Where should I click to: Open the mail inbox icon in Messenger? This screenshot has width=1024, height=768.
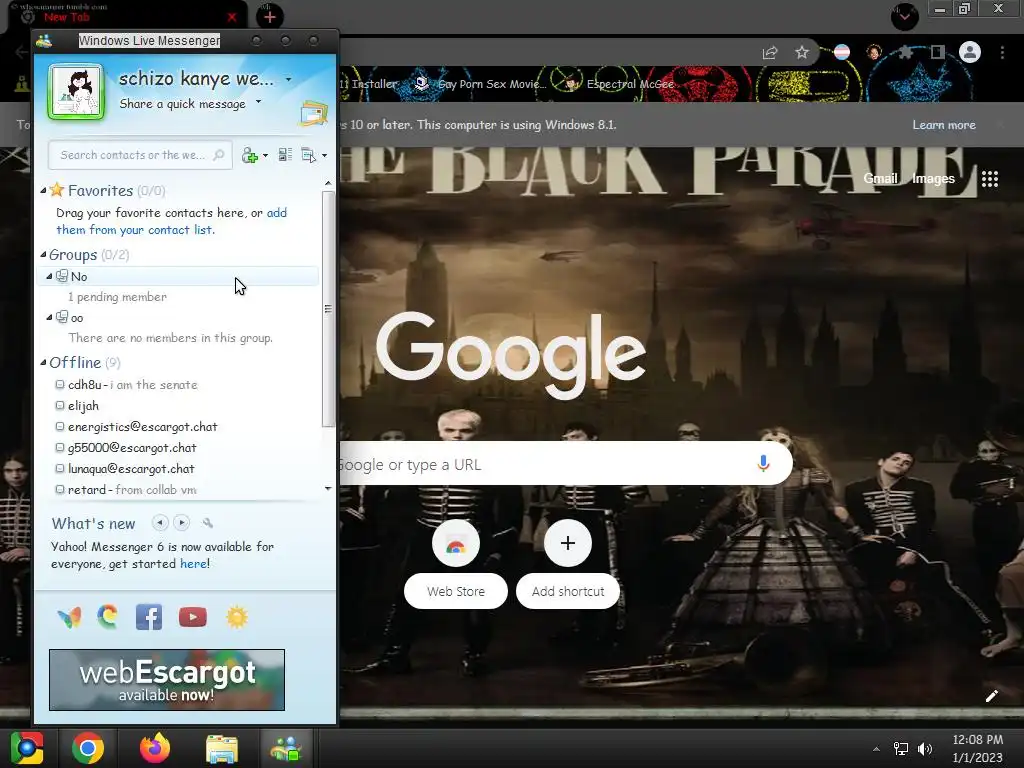[x=313, y=114]
